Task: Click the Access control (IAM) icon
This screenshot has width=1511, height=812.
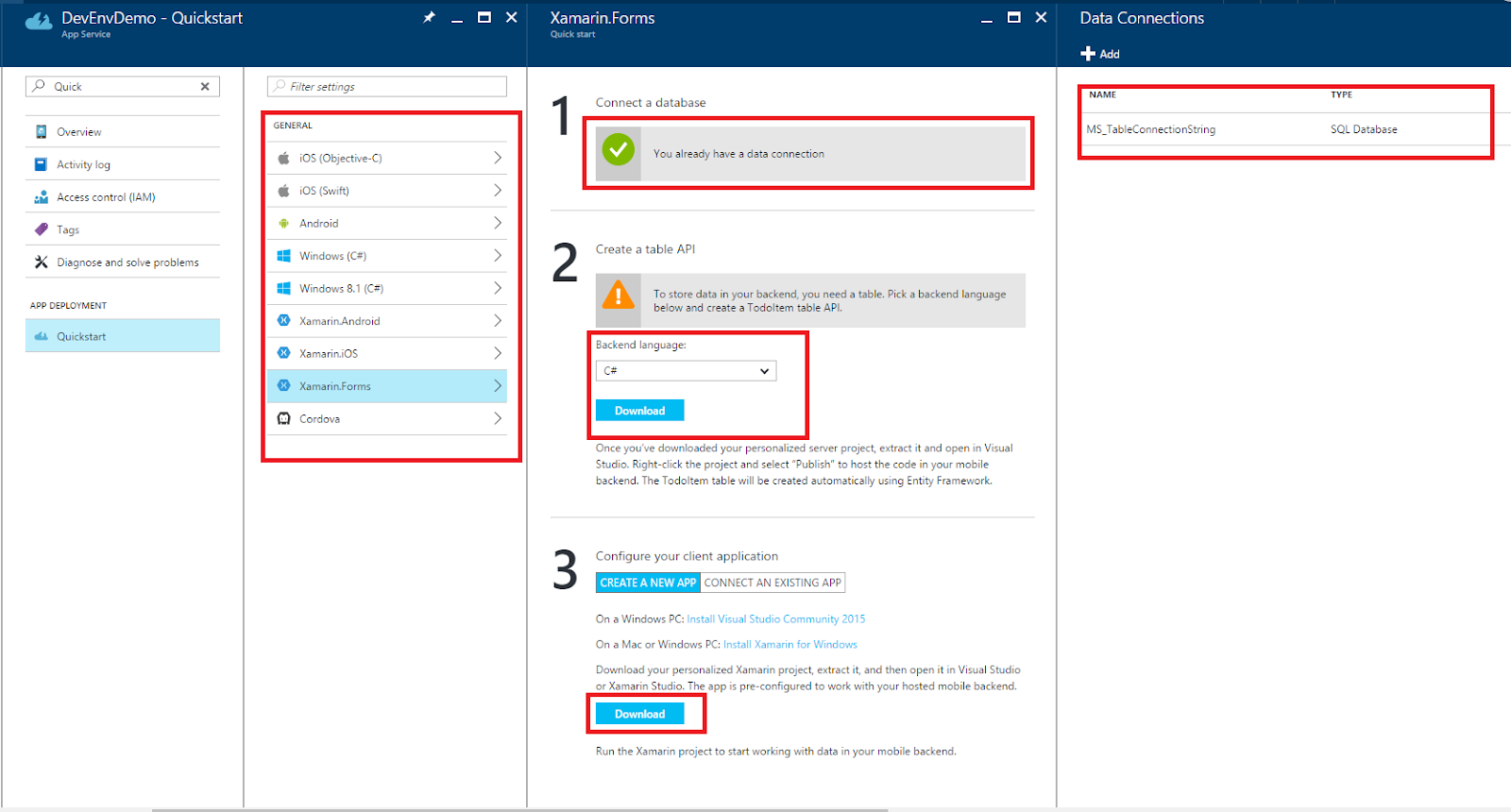Action: pyautogui.click(x=42, y=197)
